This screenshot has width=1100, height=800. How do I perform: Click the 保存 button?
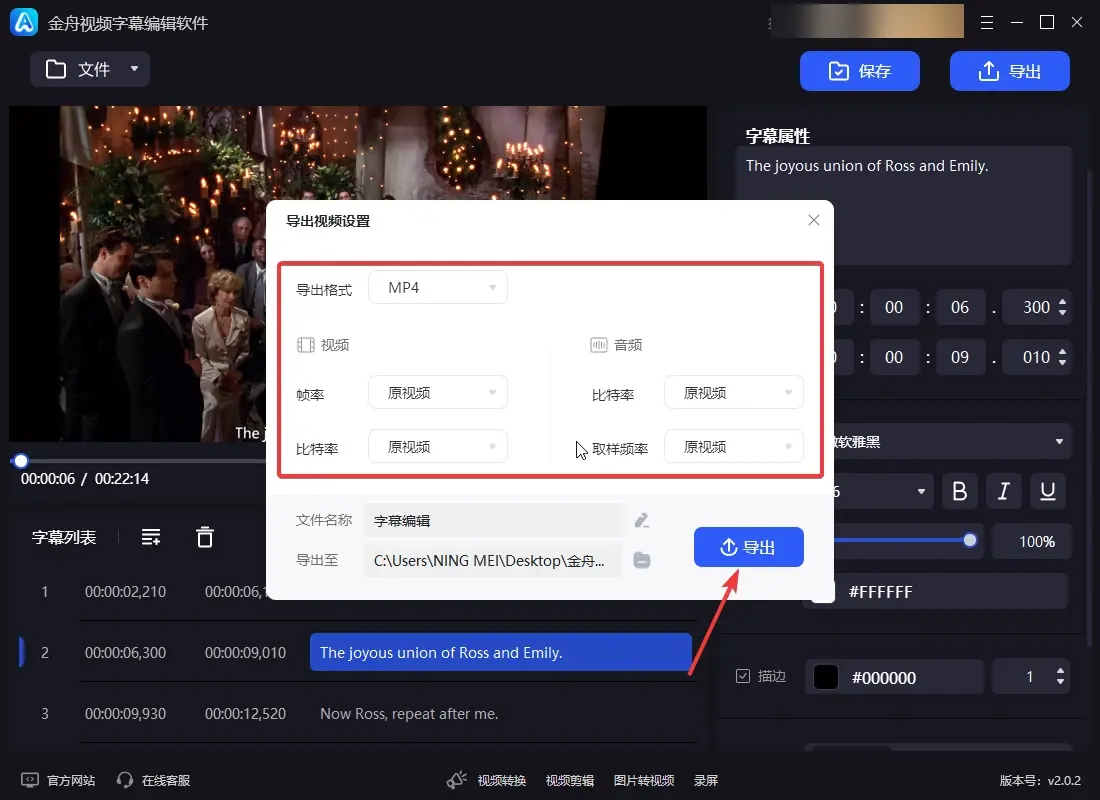860,71
